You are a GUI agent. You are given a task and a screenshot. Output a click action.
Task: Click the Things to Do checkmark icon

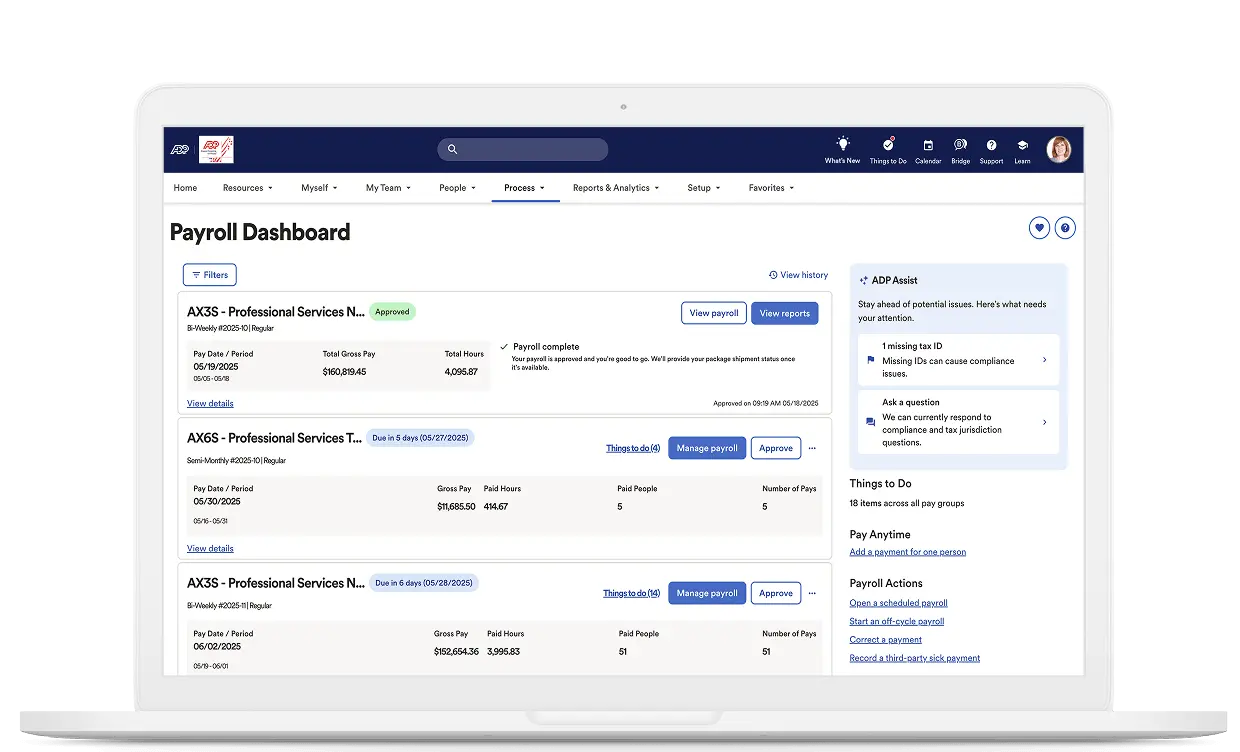(x=888, y=144)
